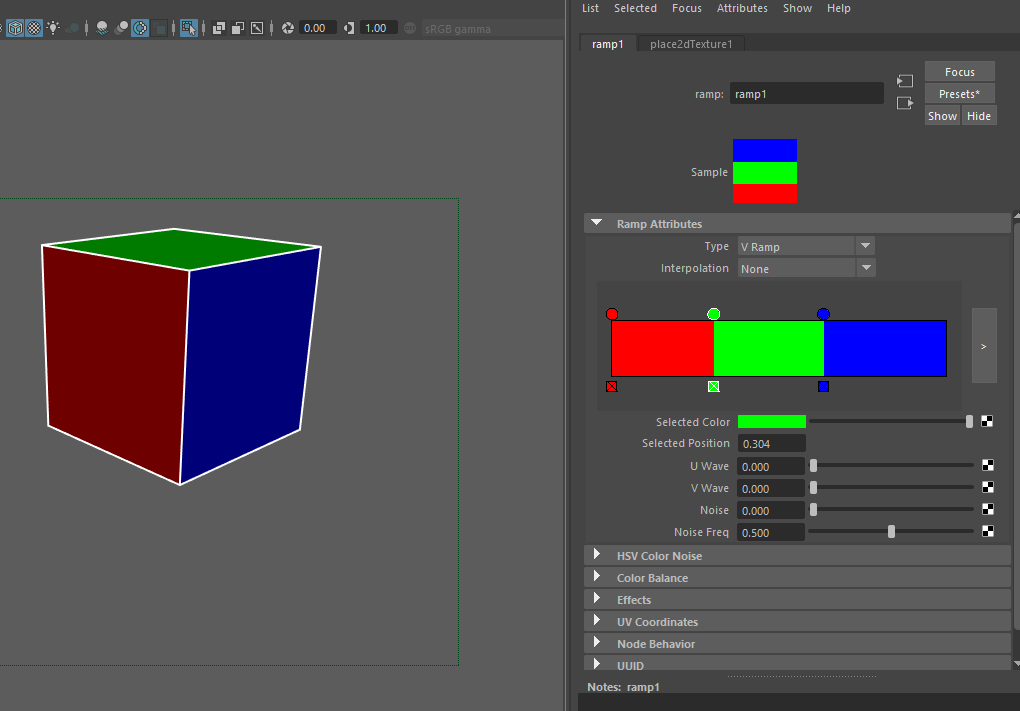Click the gamma icon beside 1.00 field
The image size is (1020, 711).
click(348, 28)
